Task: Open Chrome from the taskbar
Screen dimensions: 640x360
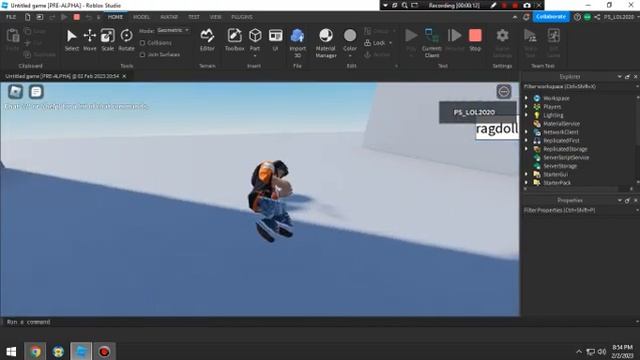Action: [35, 351]
